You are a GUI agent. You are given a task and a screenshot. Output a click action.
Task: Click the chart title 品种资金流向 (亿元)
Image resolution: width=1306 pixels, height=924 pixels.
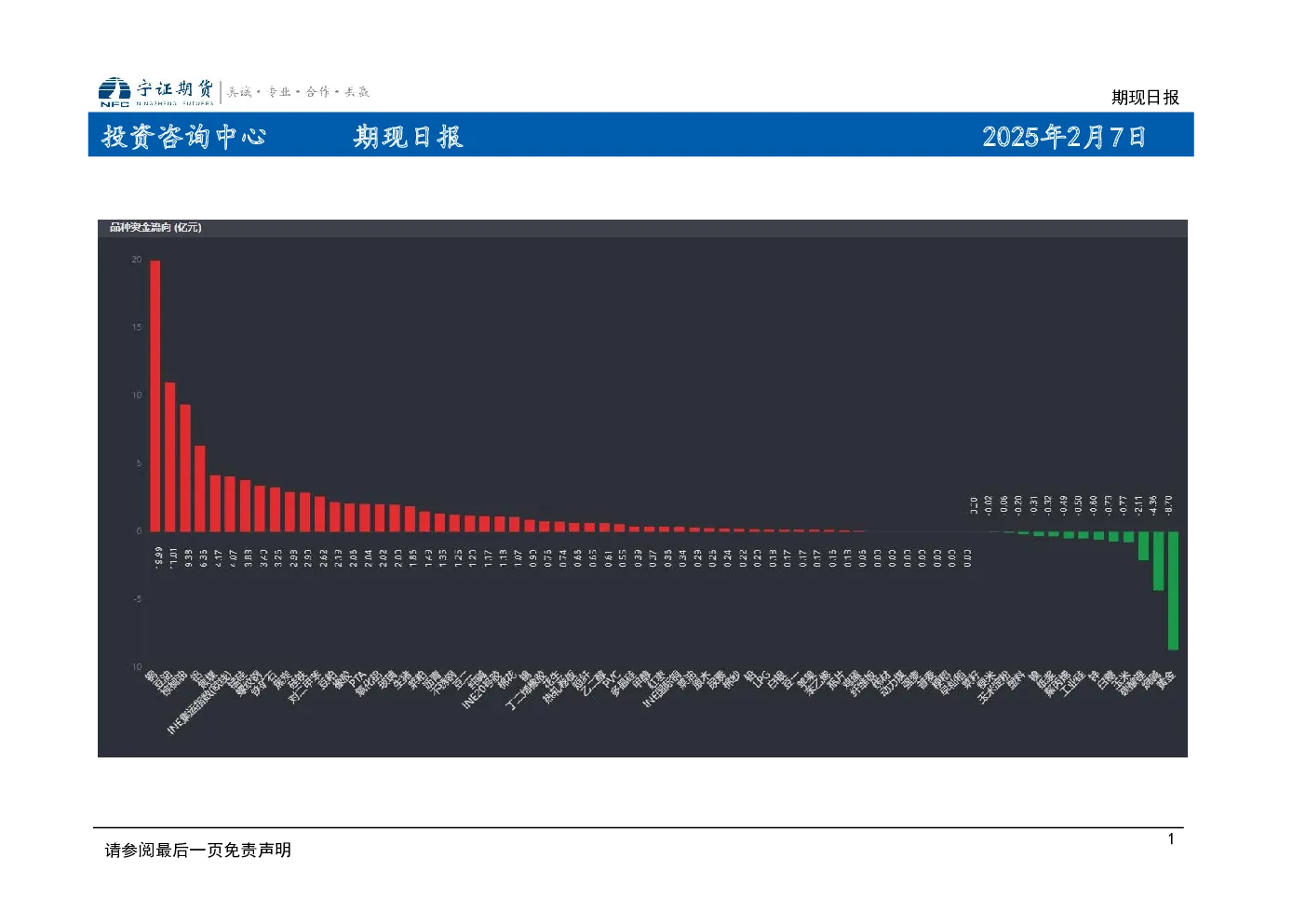[x=155, y=227]
